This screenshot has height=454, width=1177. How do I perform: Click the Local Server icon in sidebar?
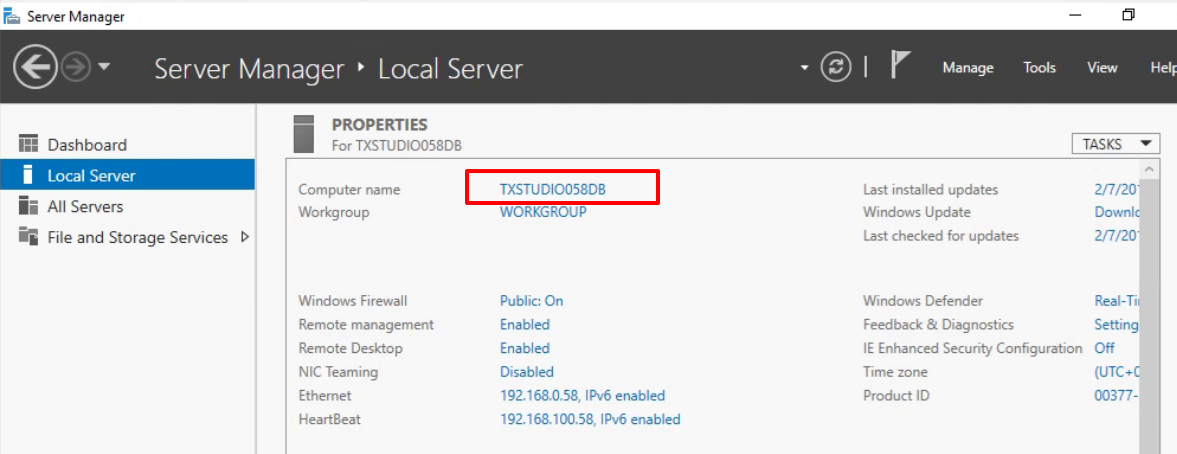tap(29, 175)
